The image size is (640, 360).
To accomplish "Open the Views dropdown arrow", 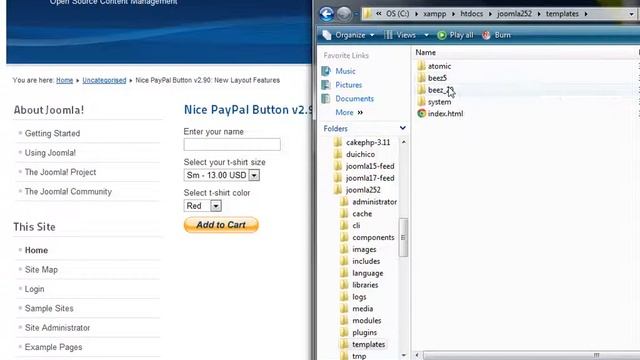I will coord(426,35).
